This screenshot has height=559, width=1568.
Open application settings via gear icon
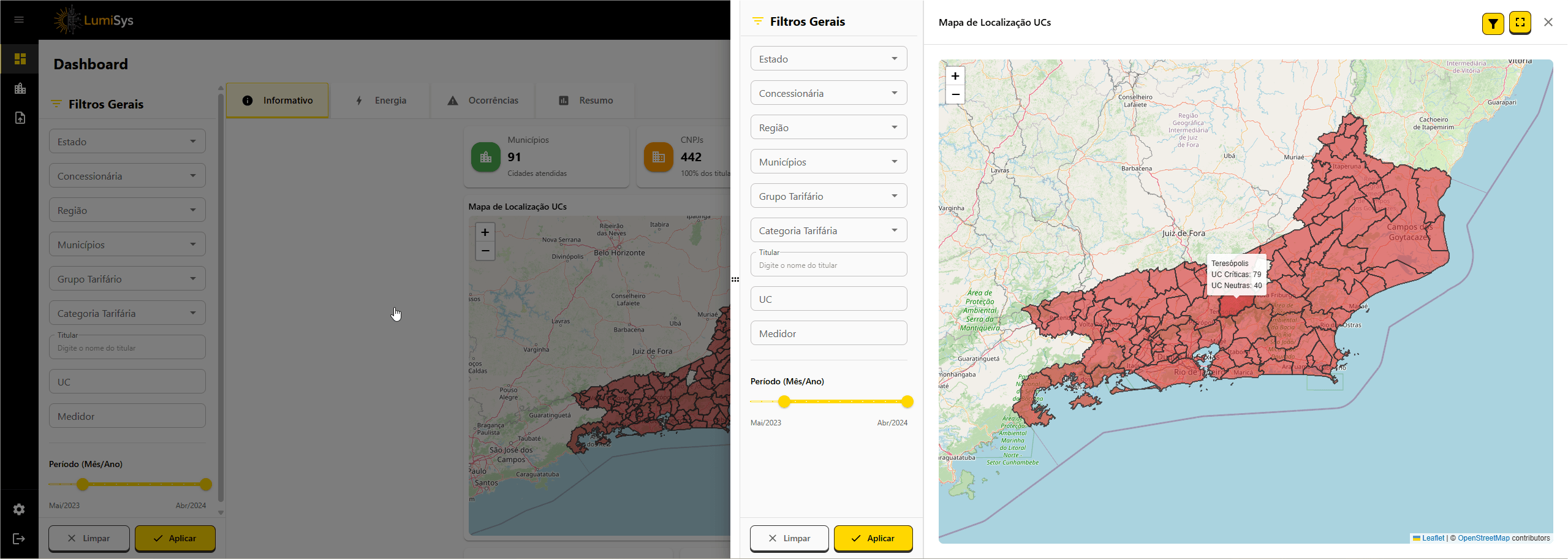click(19, 509)
